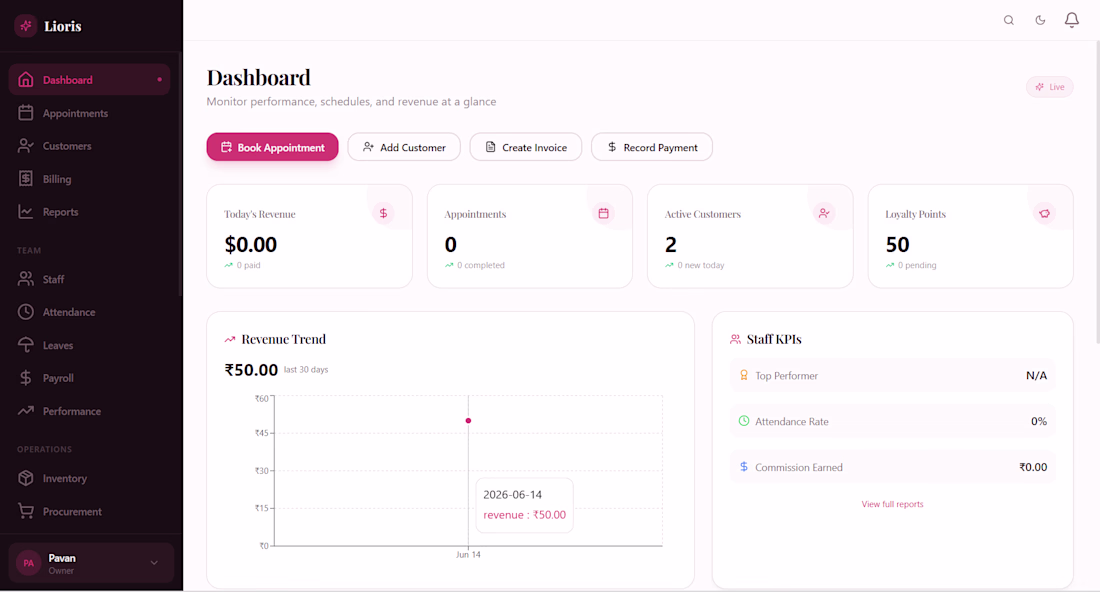Click the Performance trend icon in sidebar
The width and height of the screenshot is (1100, 592).
pos(26,411)
